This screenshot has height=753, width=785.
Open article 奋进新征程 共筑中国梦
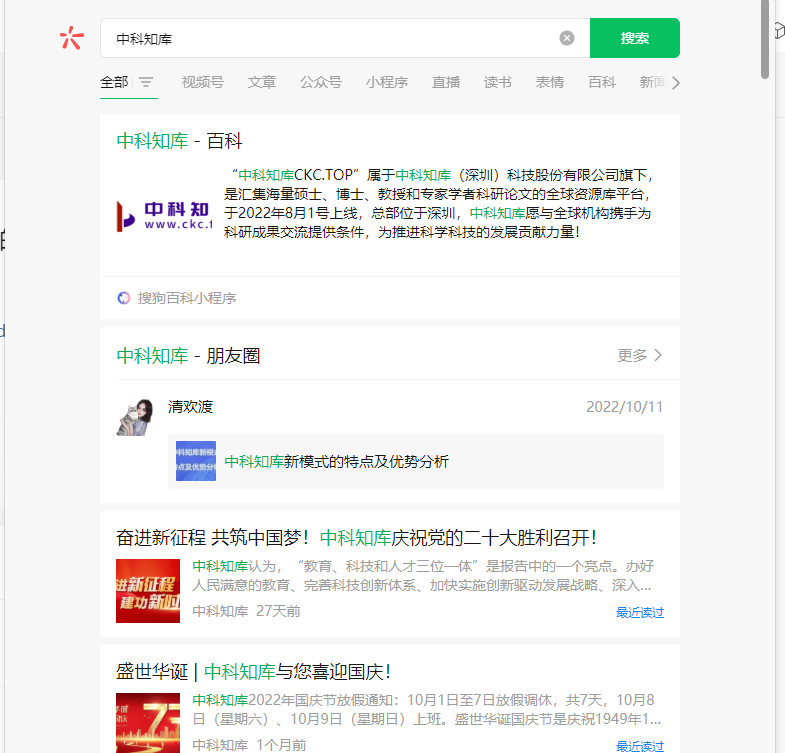[x=356, y=538]
